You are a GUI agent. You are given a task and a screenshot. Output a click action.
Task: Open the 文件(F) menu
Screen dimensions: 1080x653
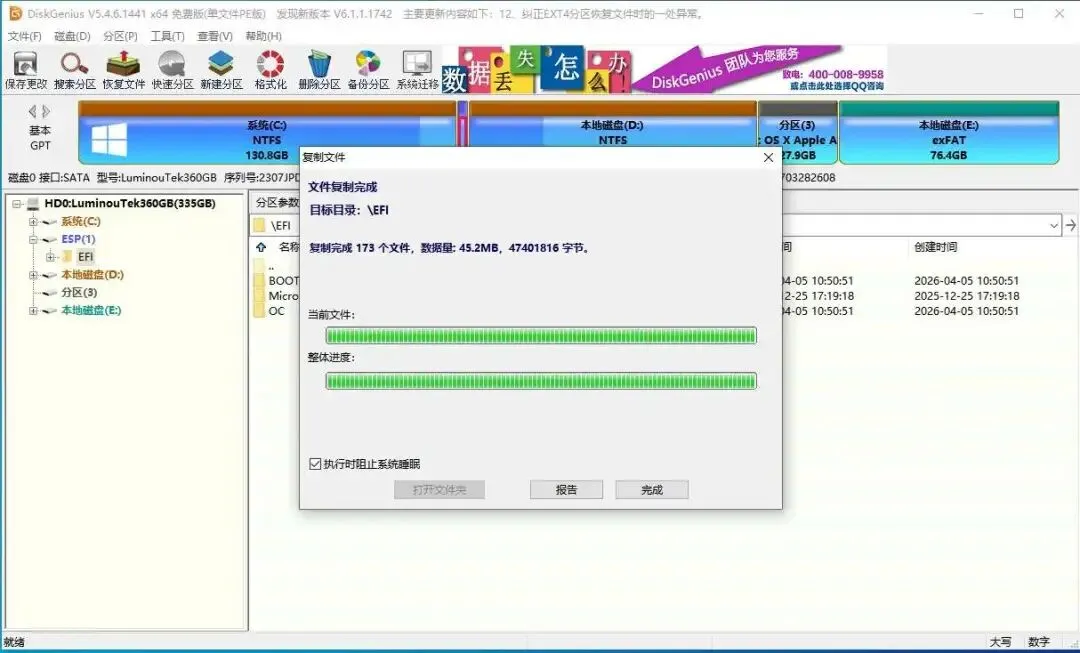click(x=24, y=36)
